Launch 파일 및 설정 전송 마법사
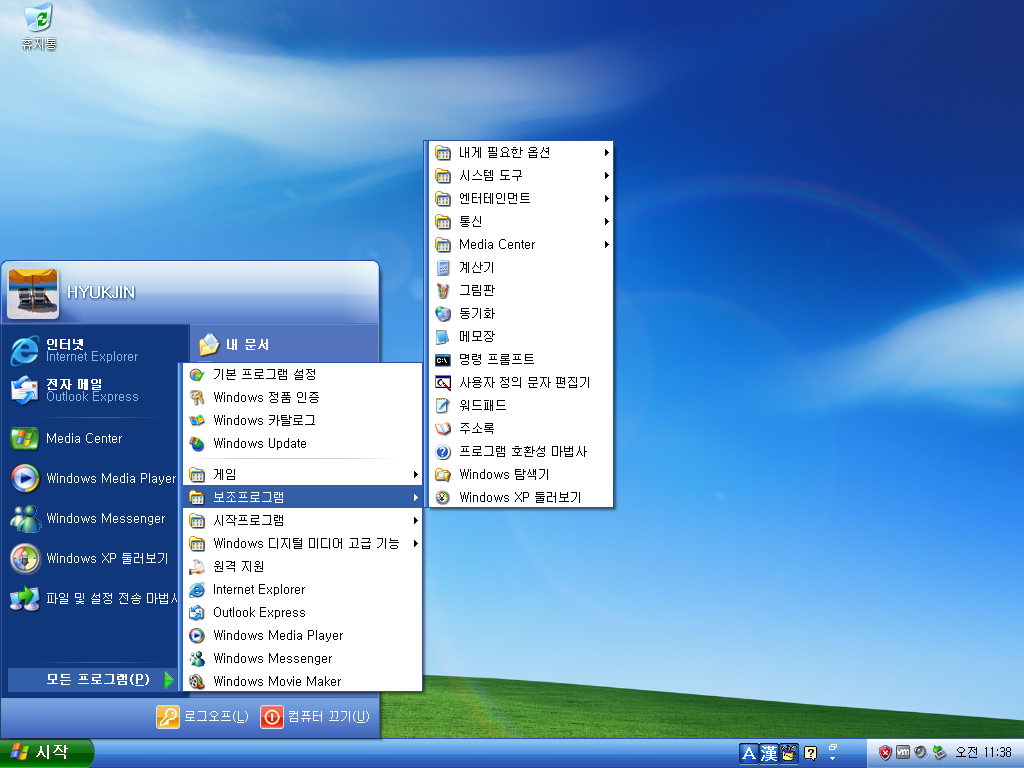This screenshot has height=768, width=1024. 91,598
